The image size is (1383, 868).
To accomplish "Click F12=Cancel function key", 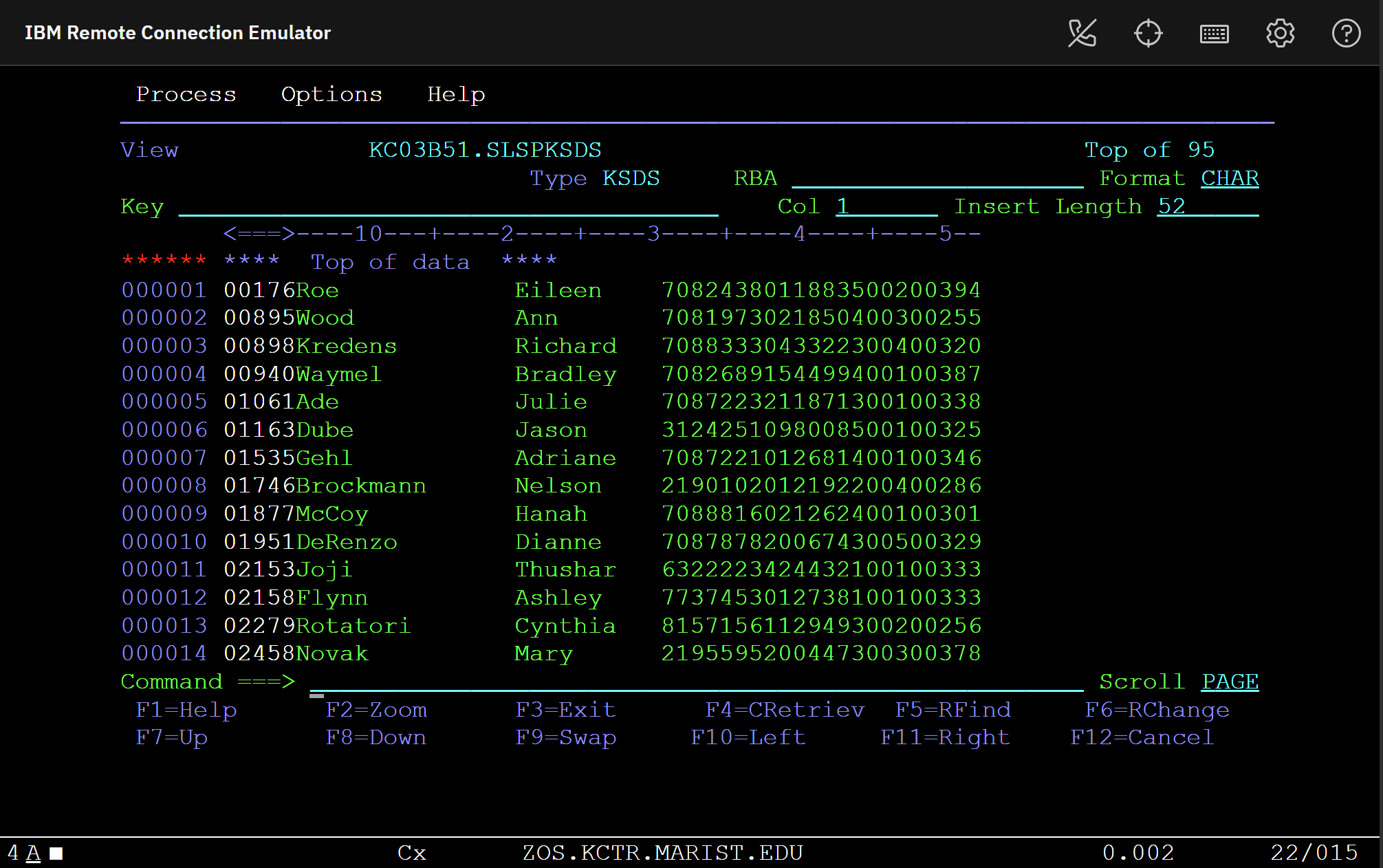I will 1142,737.
